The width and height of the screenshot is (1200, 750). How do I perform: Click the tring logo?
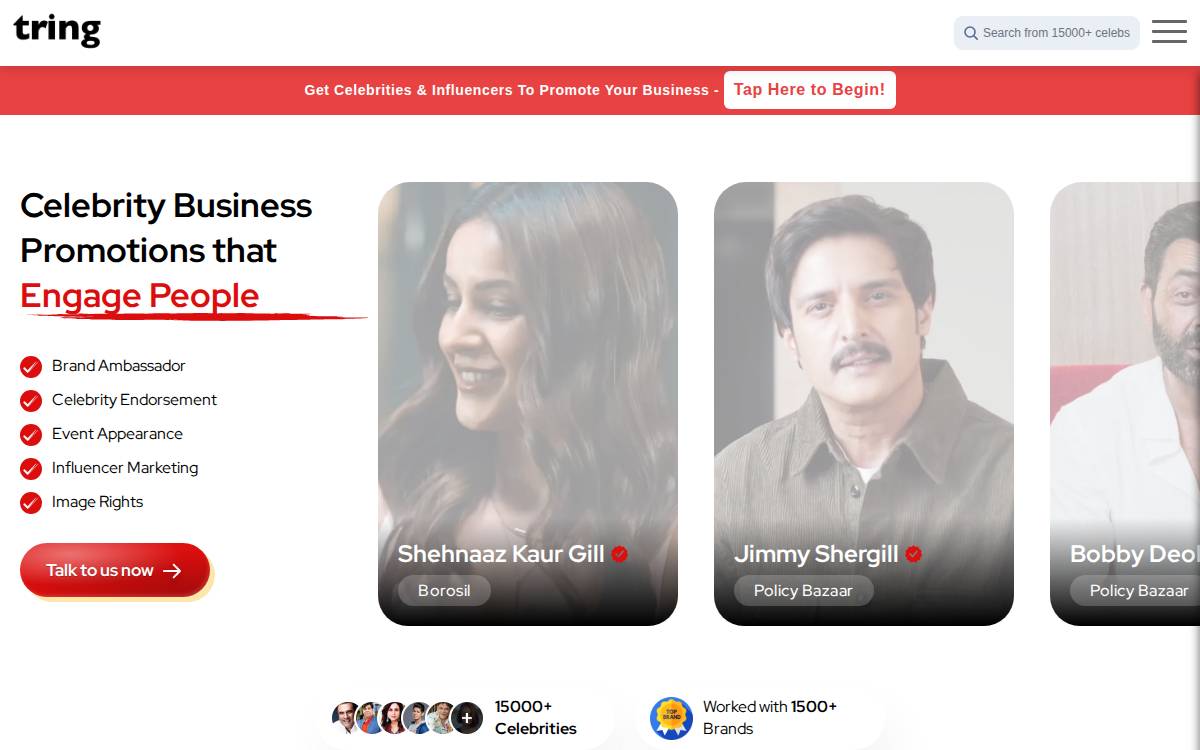[x=57, y=30]
